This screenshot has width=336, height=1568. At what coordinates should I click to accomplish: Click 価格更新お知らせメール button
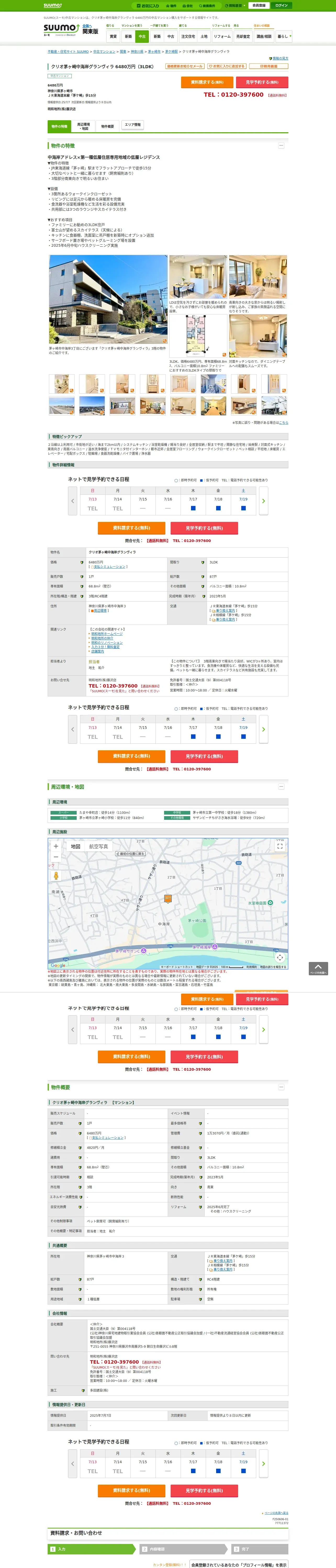click(185, 66)
